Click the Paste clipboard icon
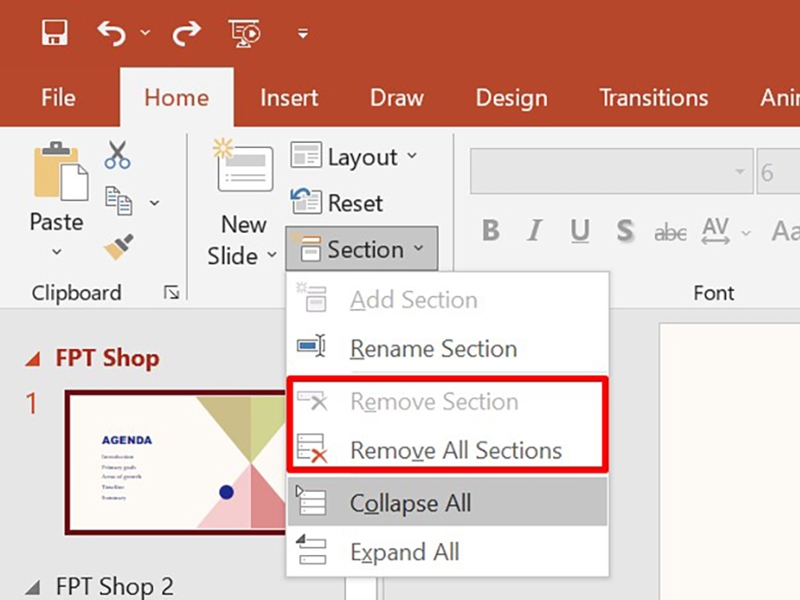The width and height of the screenshot is (800, 600). [x=60, y=171]
